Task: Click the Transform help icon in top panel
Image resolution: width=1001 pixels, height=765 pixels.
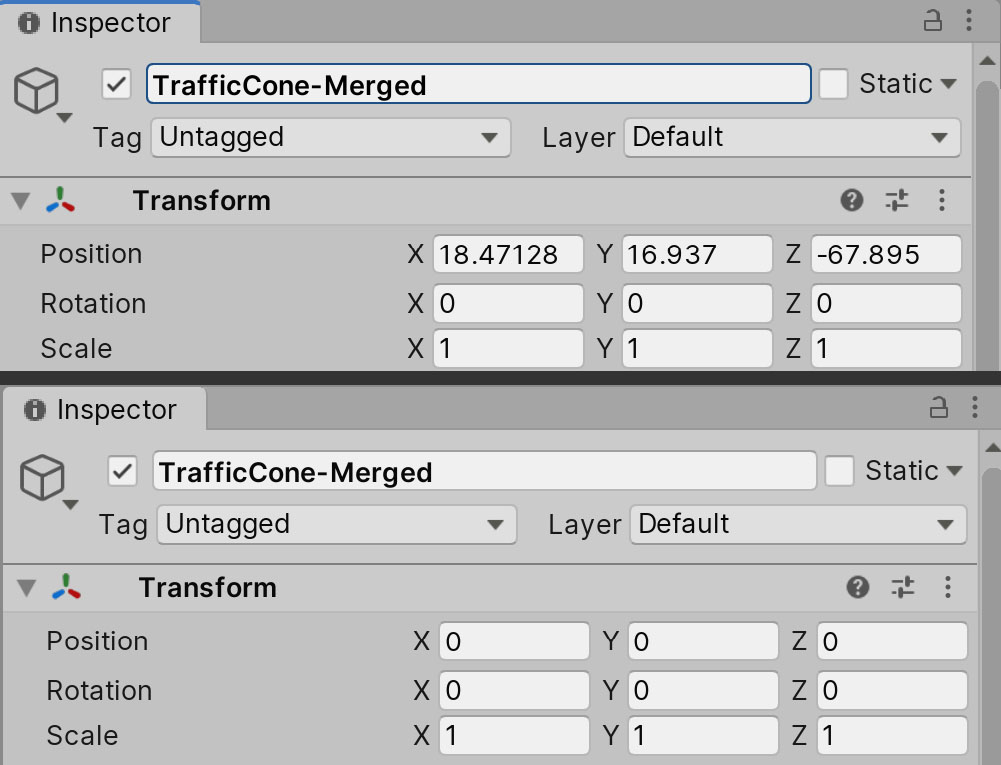Action: 852,200
